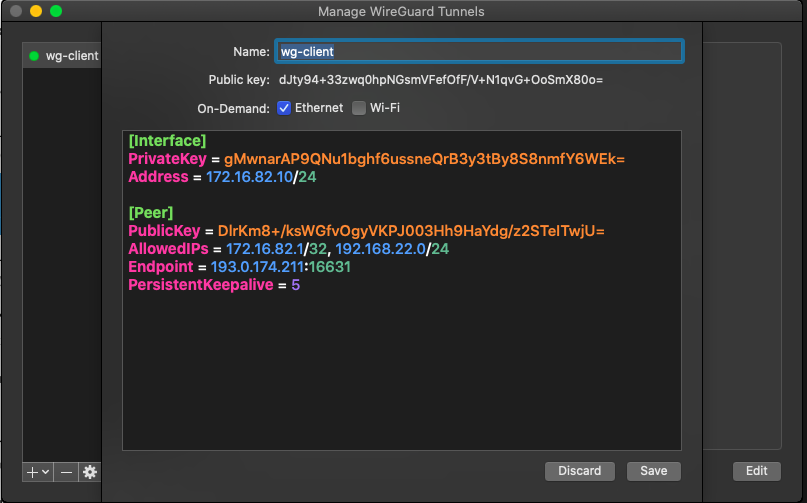Close the window with the red button

point(16,11)
